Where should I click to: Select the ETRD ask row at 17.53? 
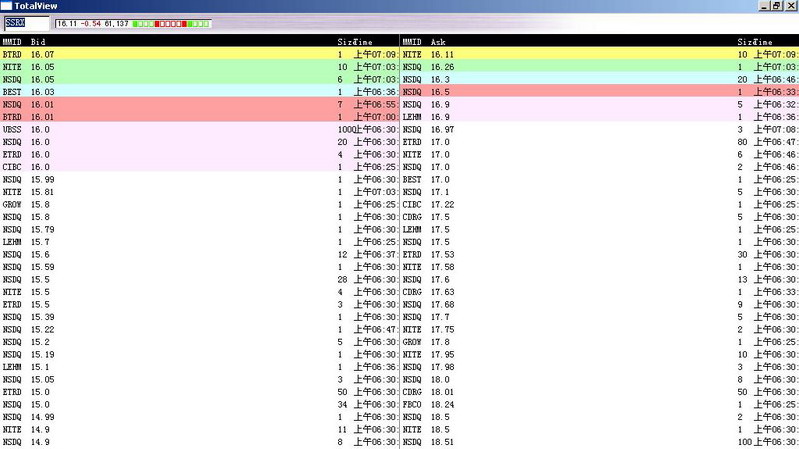(600, 254)
